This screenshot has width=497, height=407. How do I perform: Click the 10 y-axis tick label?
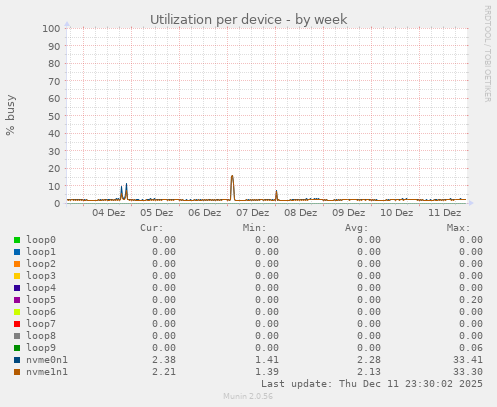(x=54, y=186)
